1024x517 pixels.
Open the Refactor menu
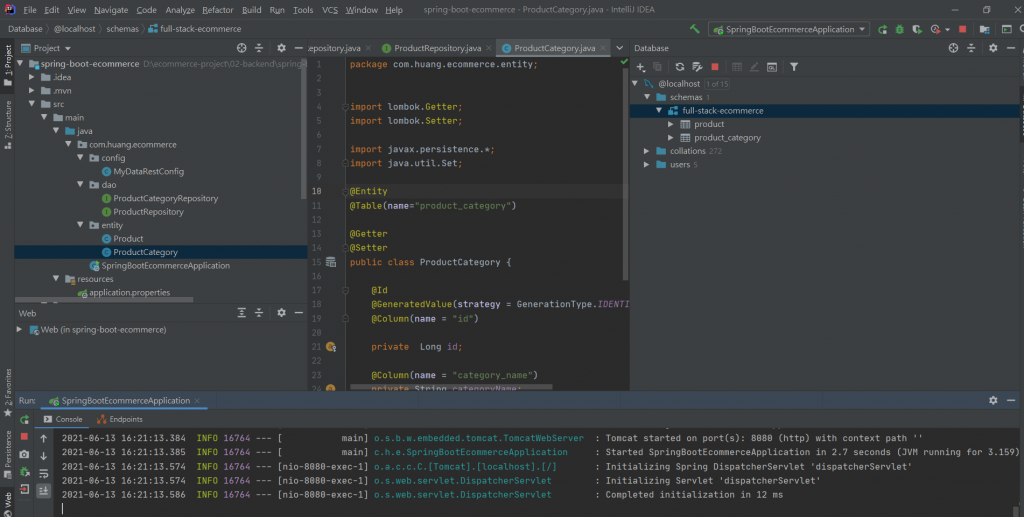coord(217,9)
